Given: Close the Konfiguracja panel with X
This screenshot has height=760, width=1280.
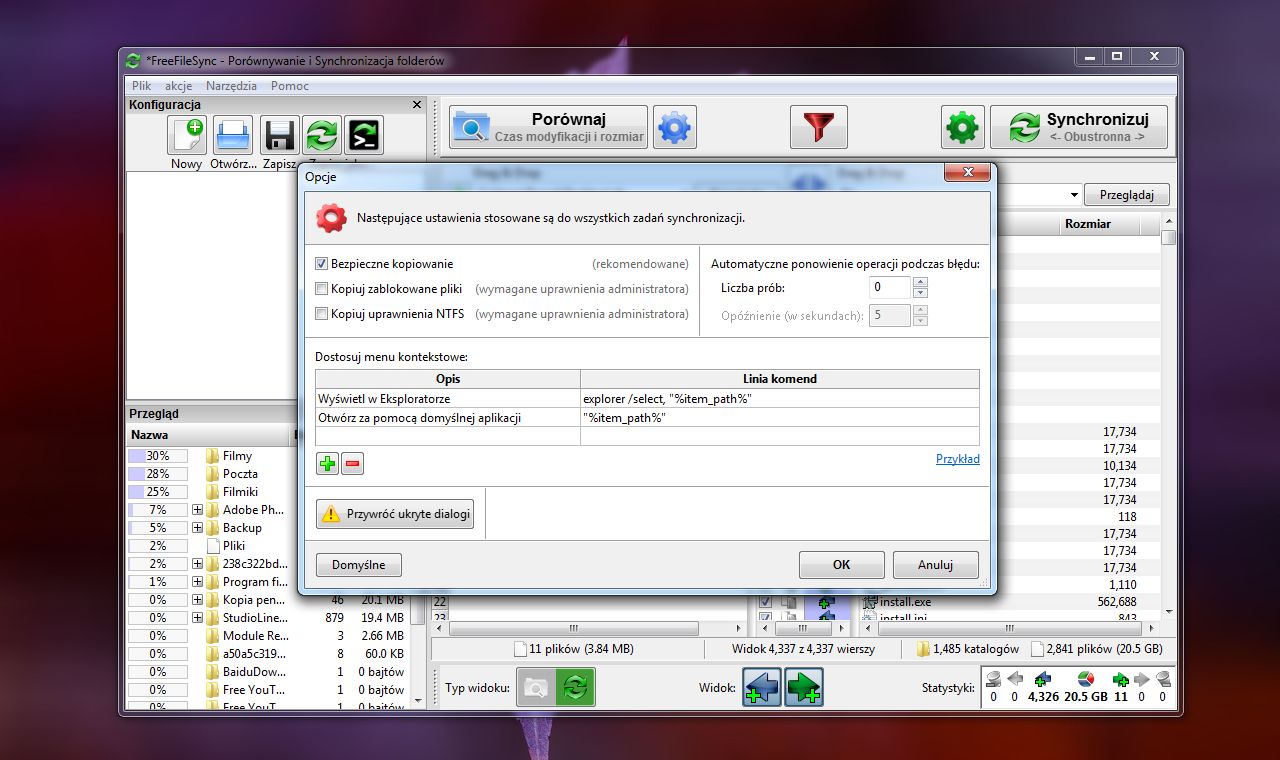Looking at the screenshot, I should coord(417,104).
